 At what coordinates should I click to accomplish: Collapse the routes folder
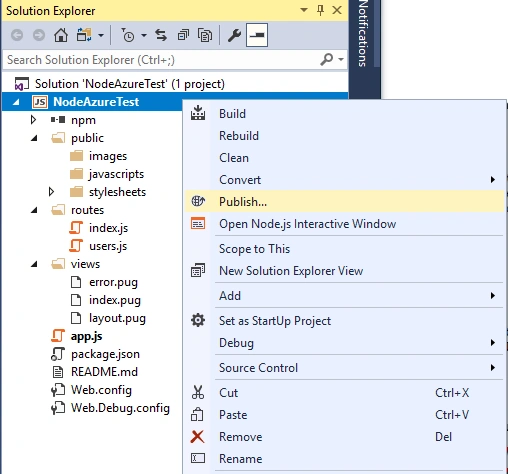pos(34,211)
